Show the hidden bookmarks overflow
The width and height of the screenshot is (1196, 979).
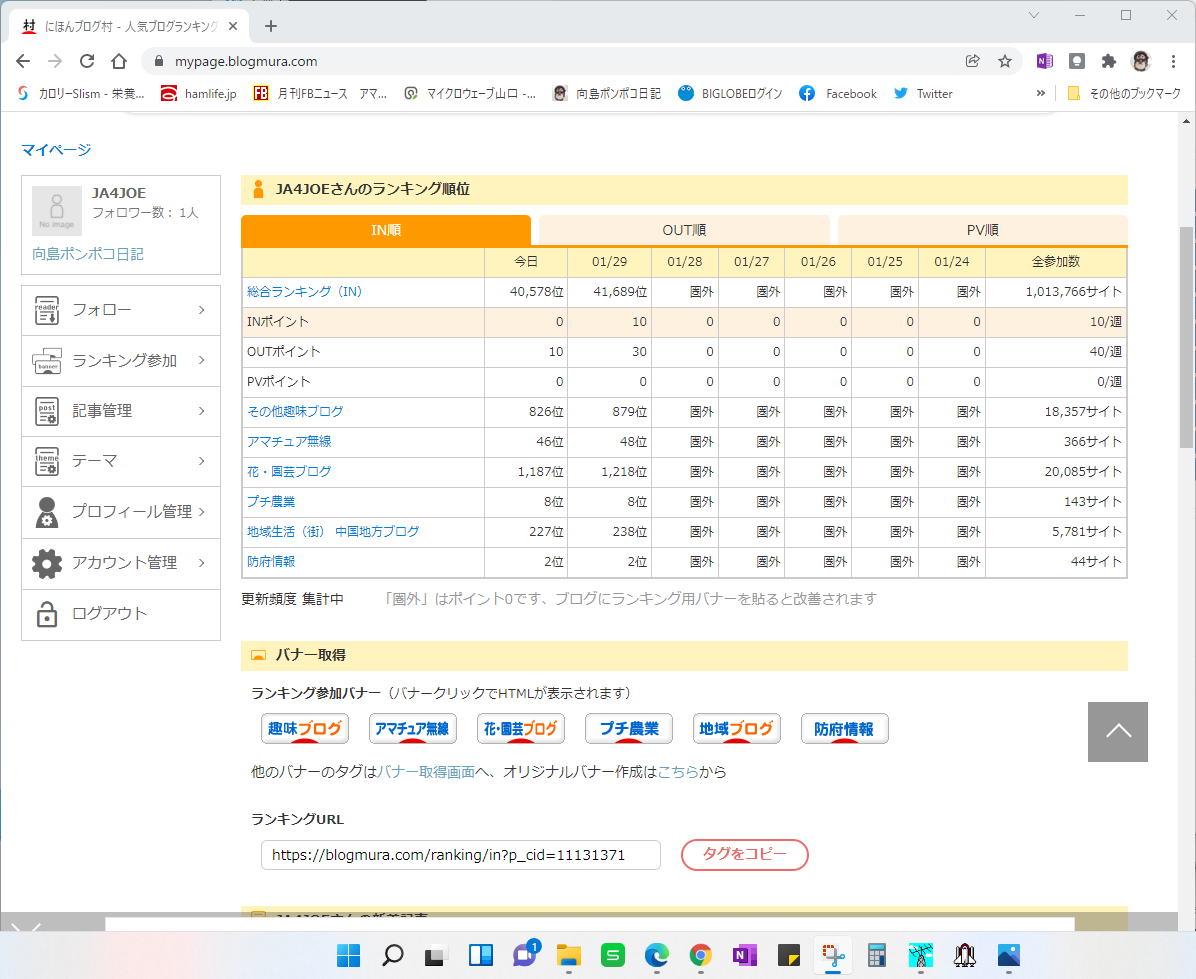pyautogui.click(x=1040, y=93)
